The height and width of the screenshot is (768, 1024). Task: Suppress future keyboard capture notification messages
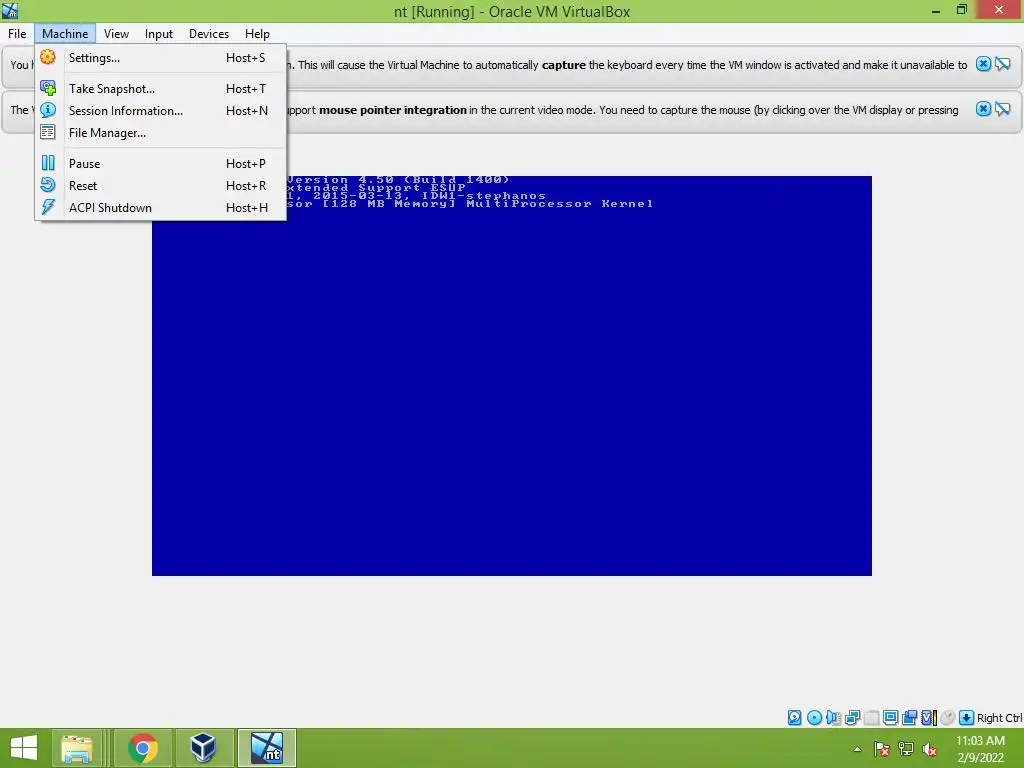(x=1002, y=64)
